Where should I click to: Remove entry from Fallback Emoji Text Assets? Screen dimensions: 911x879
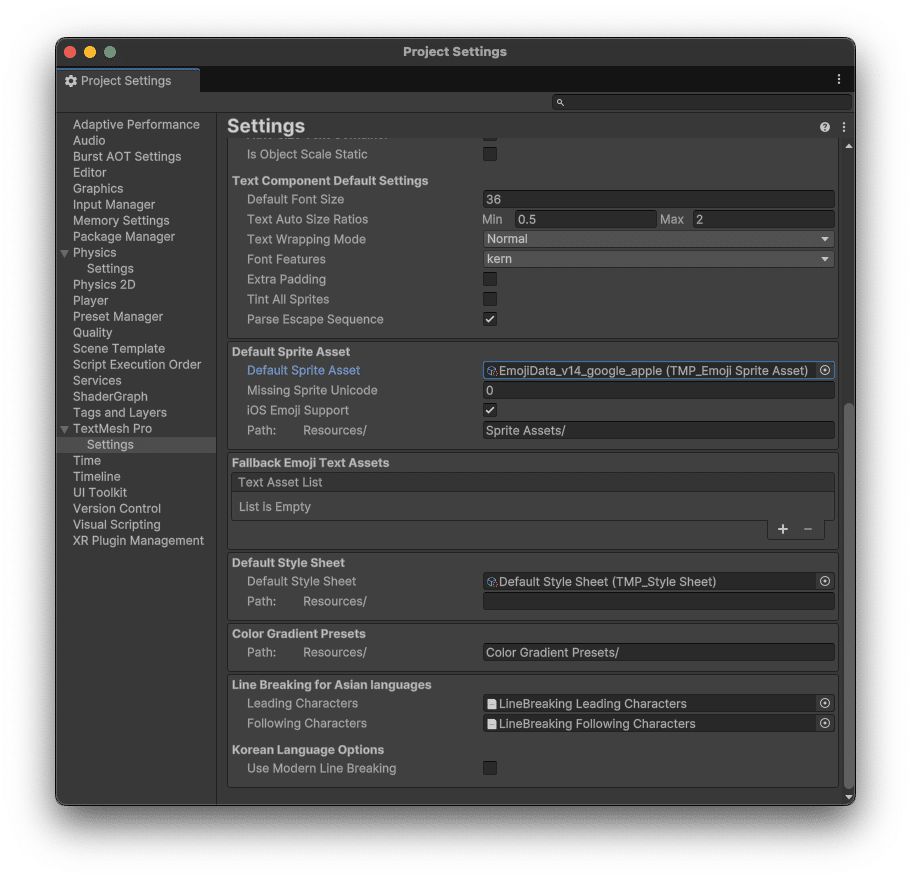click(x=808, y=529)
